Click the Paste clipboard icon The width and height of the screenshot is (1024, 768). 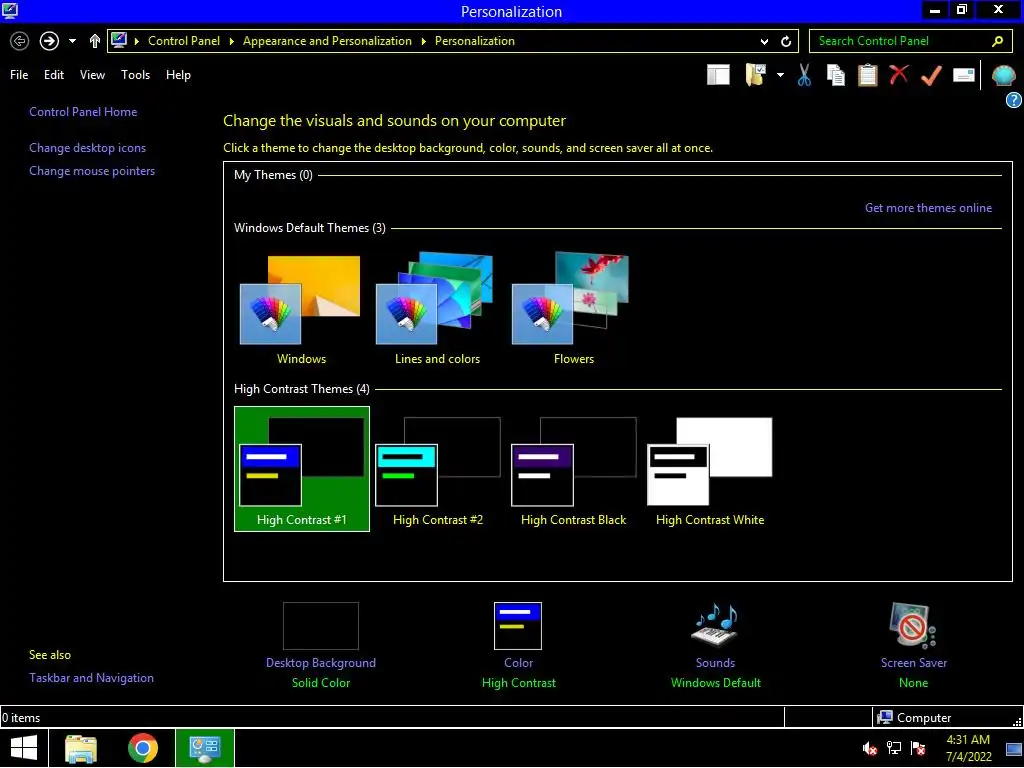[867, 75]
